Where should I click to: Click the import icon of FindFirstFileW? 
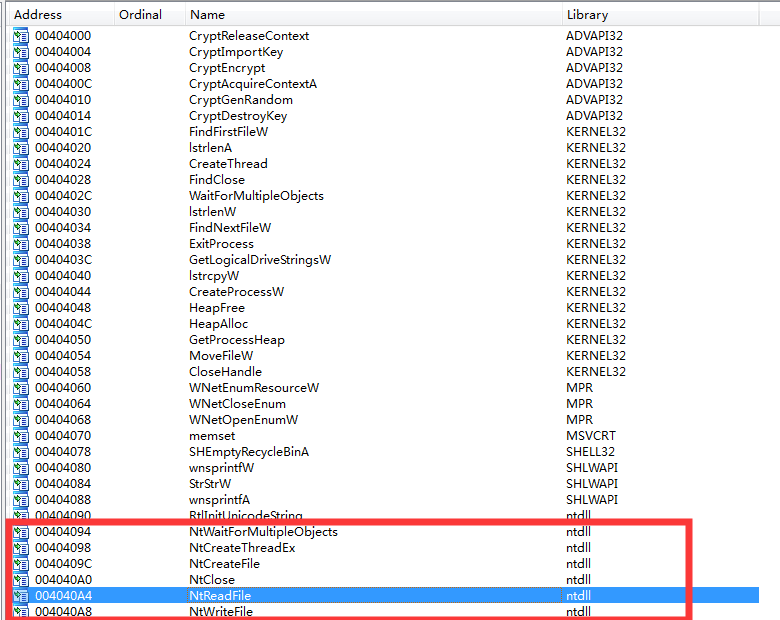[21, 132]
